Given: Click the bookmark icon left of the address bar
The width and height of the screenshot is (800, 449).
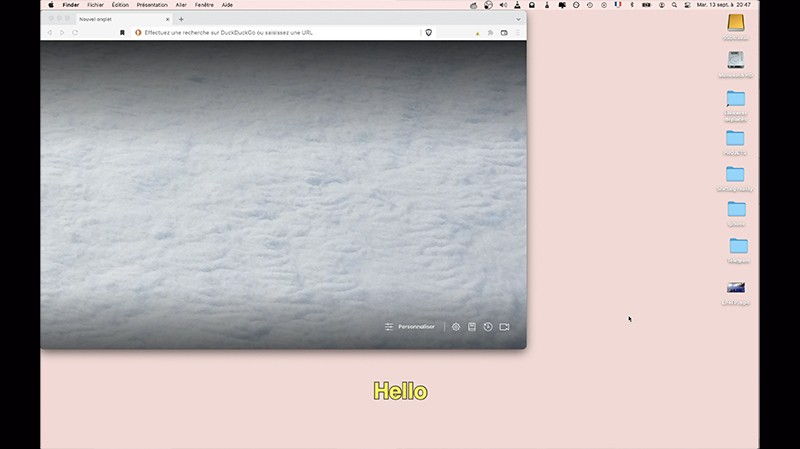Looking at the screenshot, I should click(123, 32).
